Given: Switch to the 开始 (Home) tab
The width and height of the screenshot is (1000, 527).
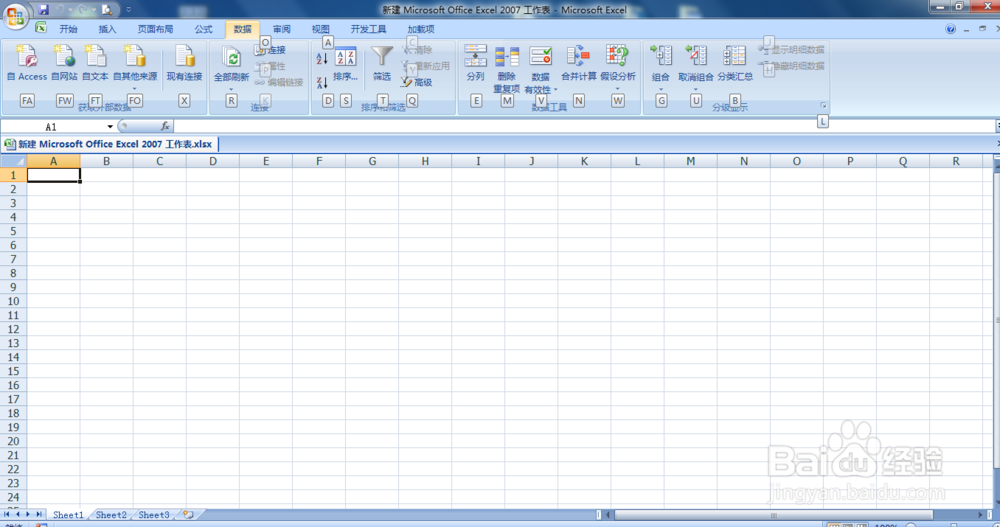Looking at the screenshot, I should (x=68, y=29).
